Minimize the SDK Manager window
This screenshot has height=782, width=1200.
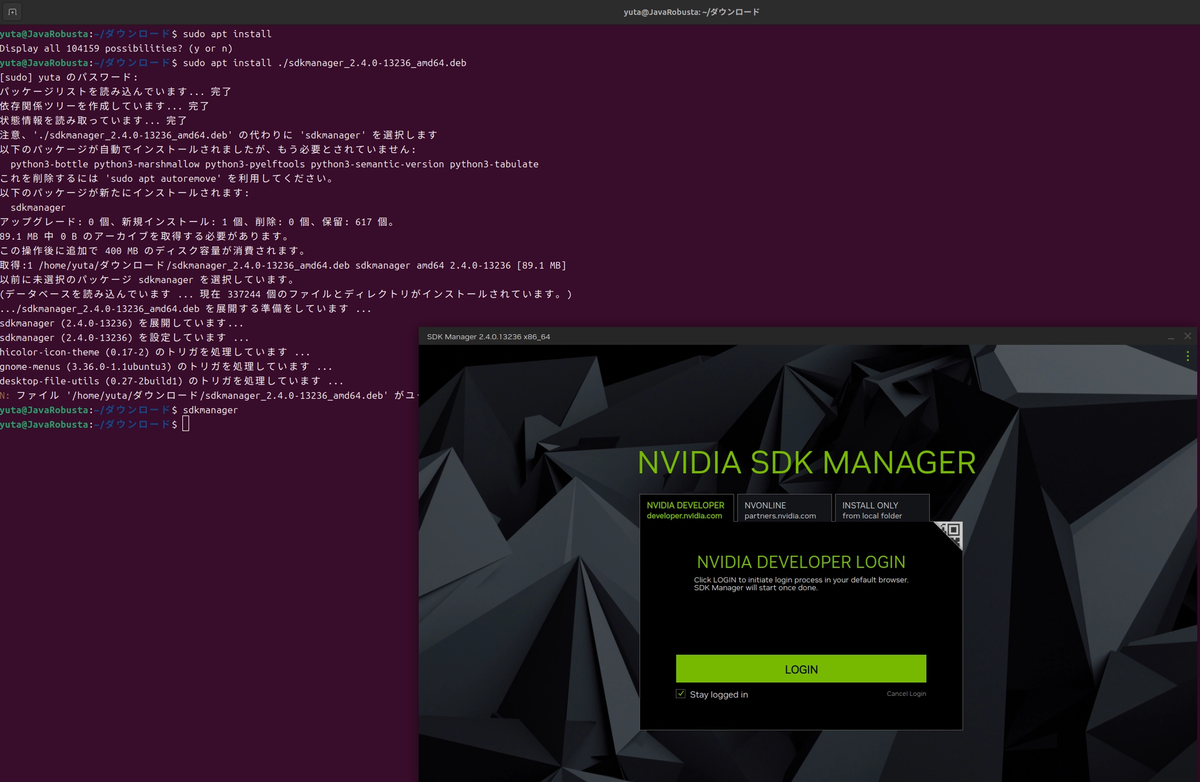[1170, 337]
